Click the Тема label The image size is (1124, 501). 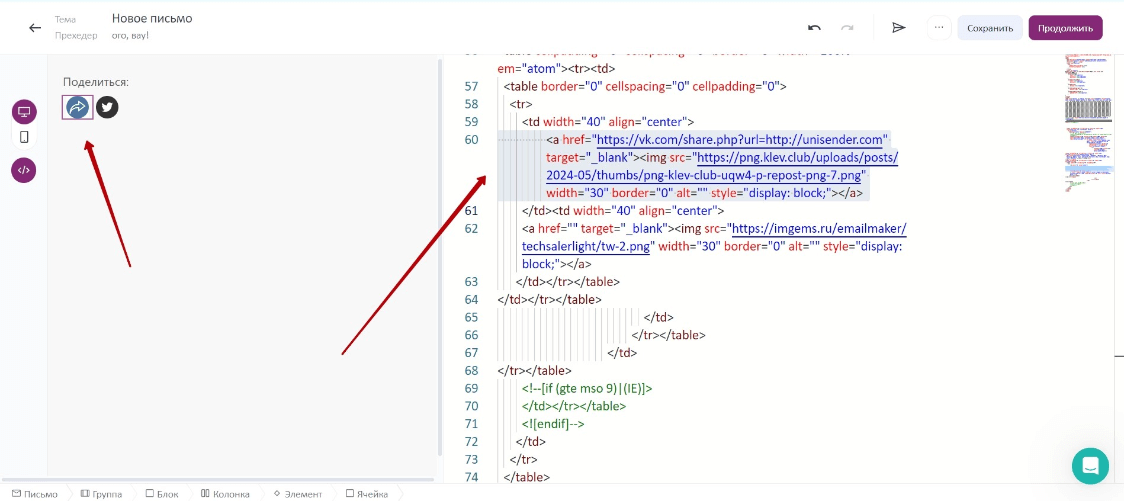(x=65, y=19)
